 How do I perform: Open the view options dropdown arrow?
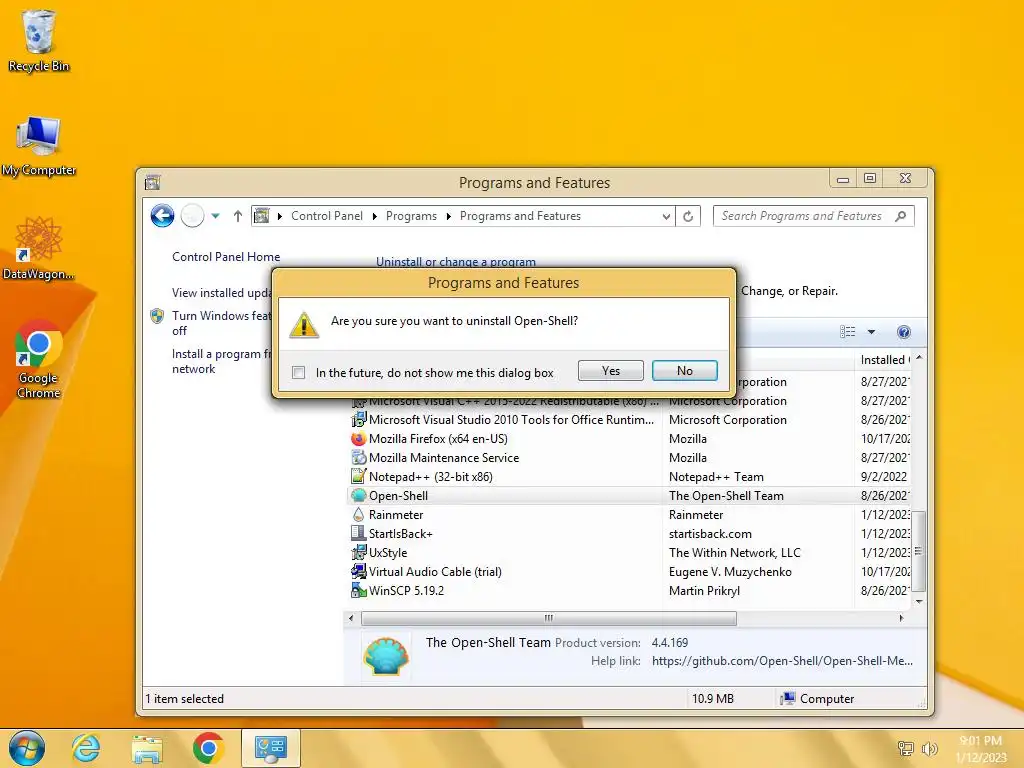[871, 332]
